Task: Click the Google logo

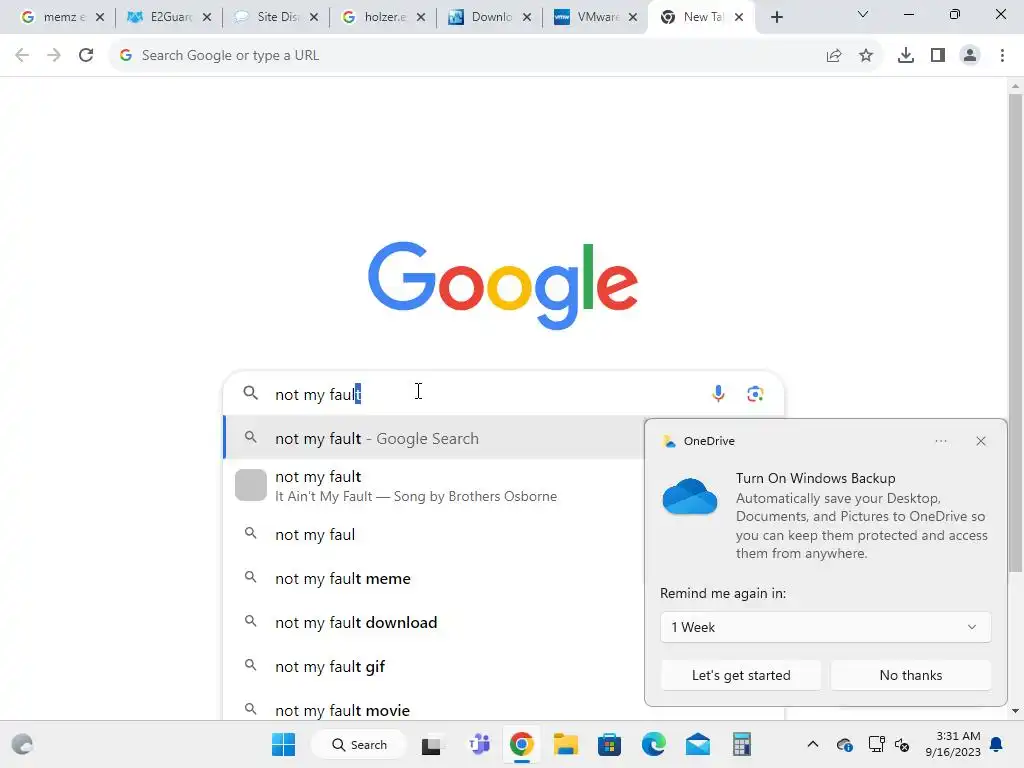Action: (503, 285)
